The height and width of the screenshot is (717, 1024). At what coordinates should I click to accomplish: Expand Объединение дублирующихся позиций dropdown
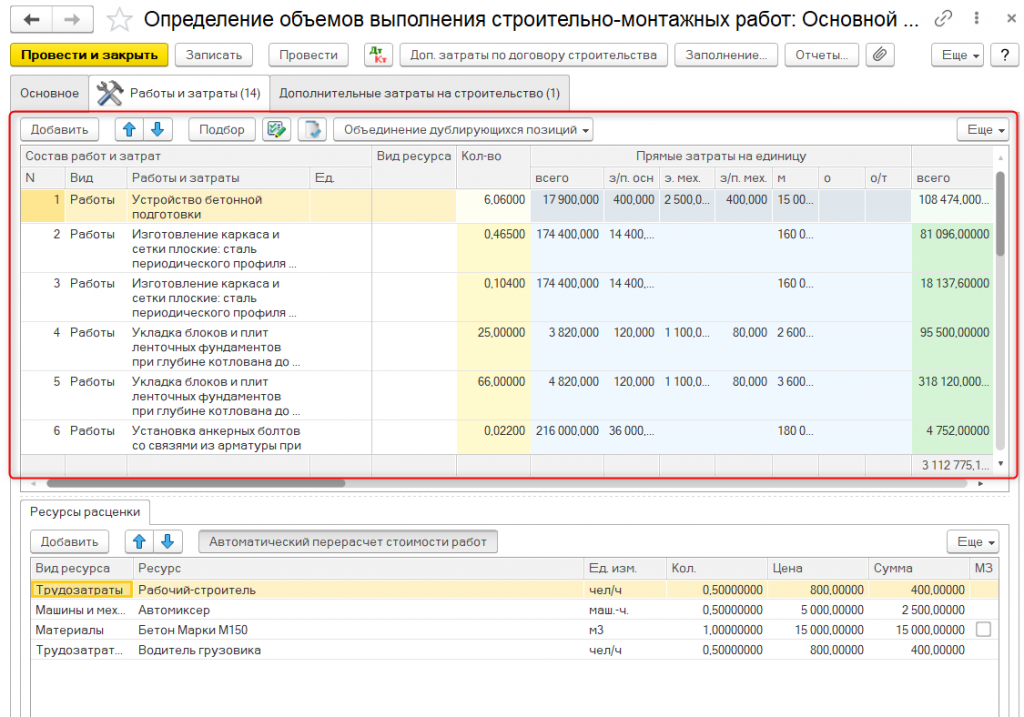coord(462,129)
